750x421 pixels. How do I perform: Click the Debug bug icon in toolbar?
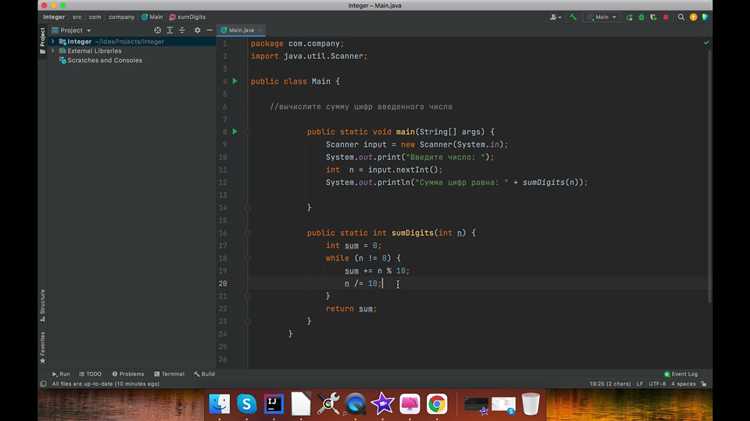[x=641, y=17]
